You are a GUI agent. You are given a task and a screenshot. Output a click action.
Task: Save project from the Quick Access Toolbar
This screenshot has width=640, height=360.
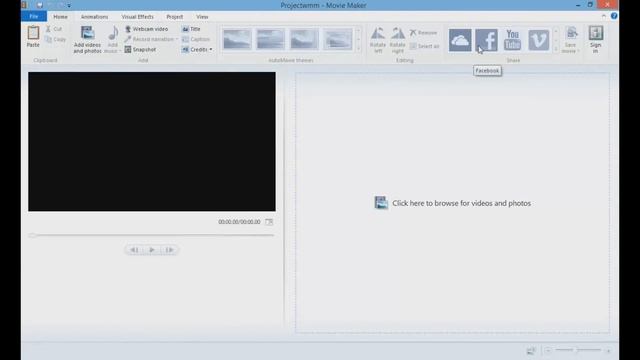tap(40, 5)
